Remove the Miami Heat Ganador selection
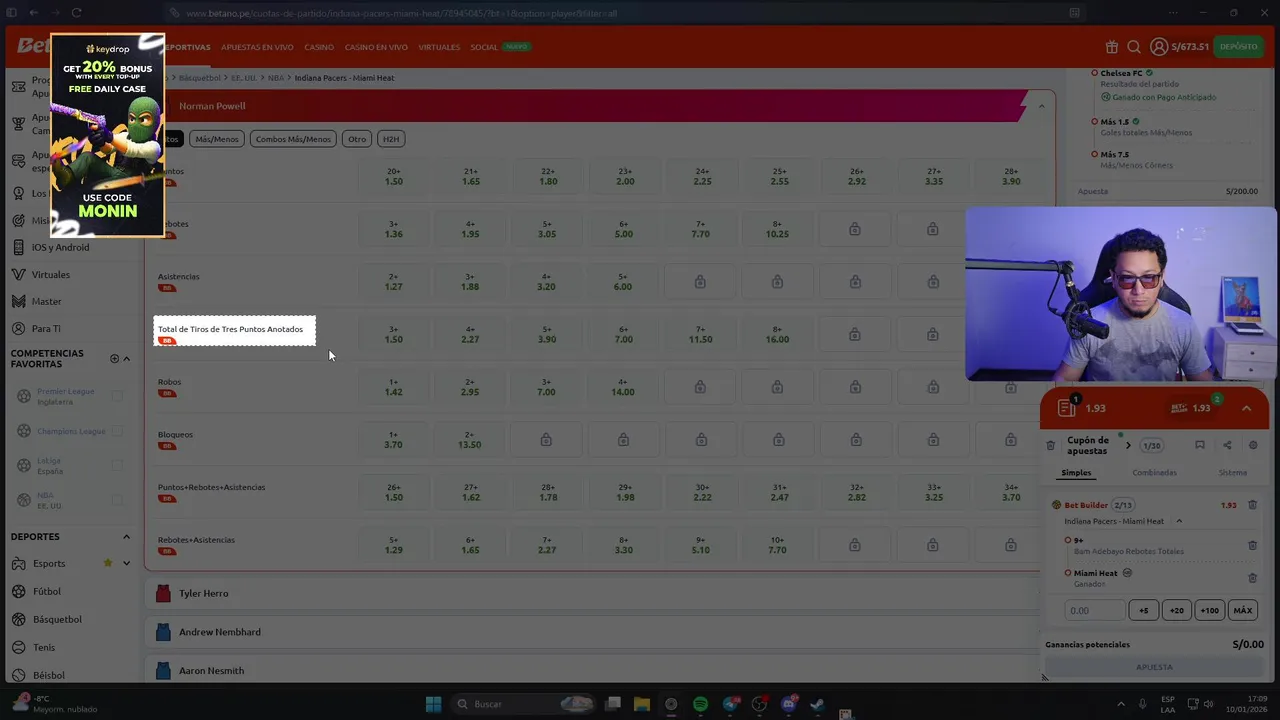 (x=1252, y=578)
